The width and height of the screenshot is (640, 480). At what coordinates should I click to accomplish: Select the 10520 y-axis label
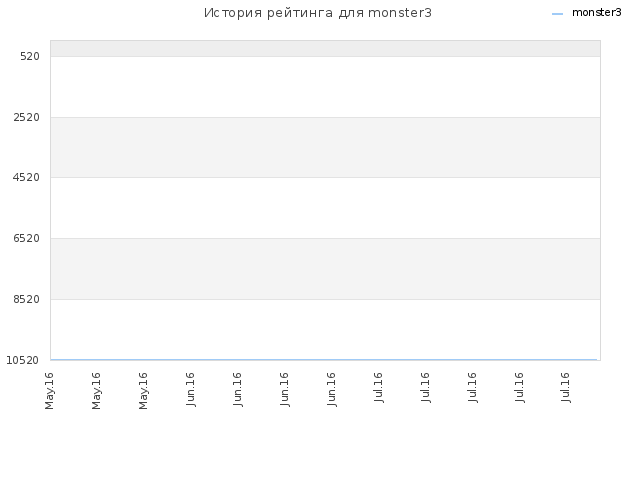click(23, 360)
